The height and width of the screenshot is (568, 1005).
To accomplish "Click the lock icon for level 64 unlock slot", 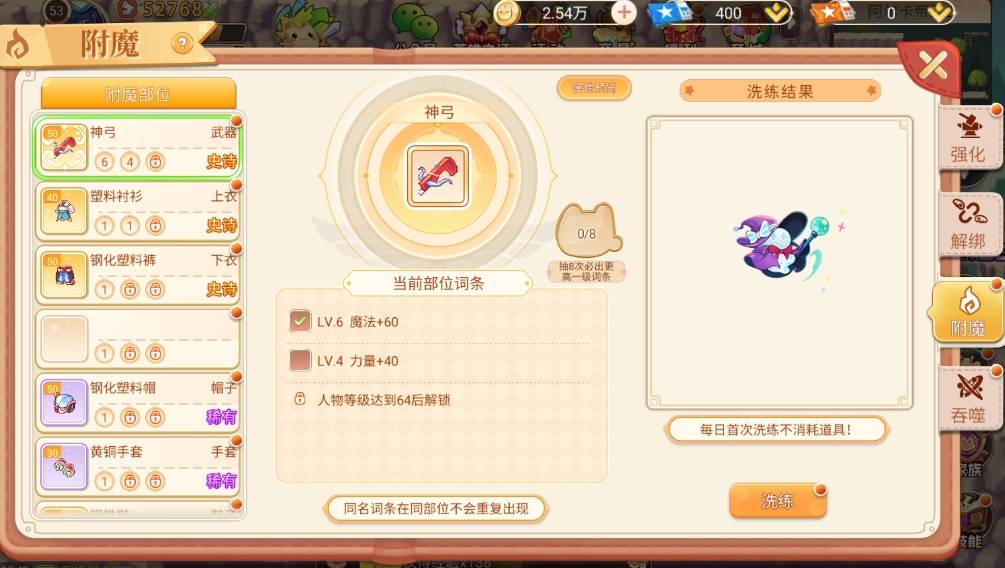I will (299, 399).
